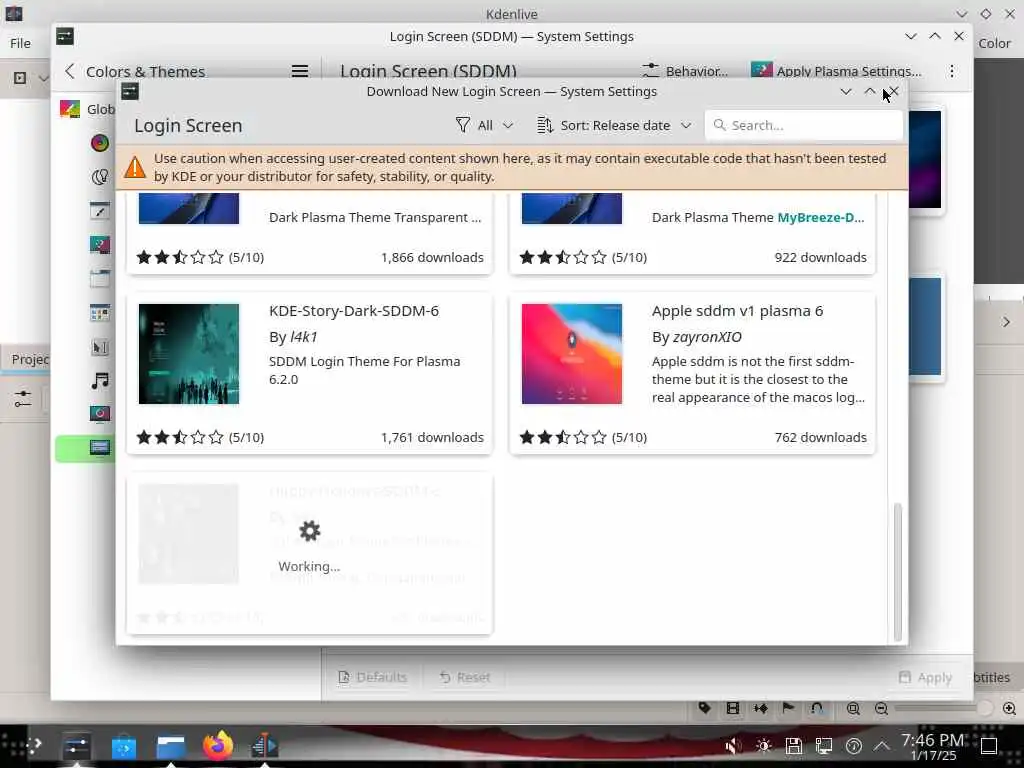The height and width of the screenshot is (768, 1024).
Task: Open the Icons sidebar entry
Action: (x=99, y=312)
